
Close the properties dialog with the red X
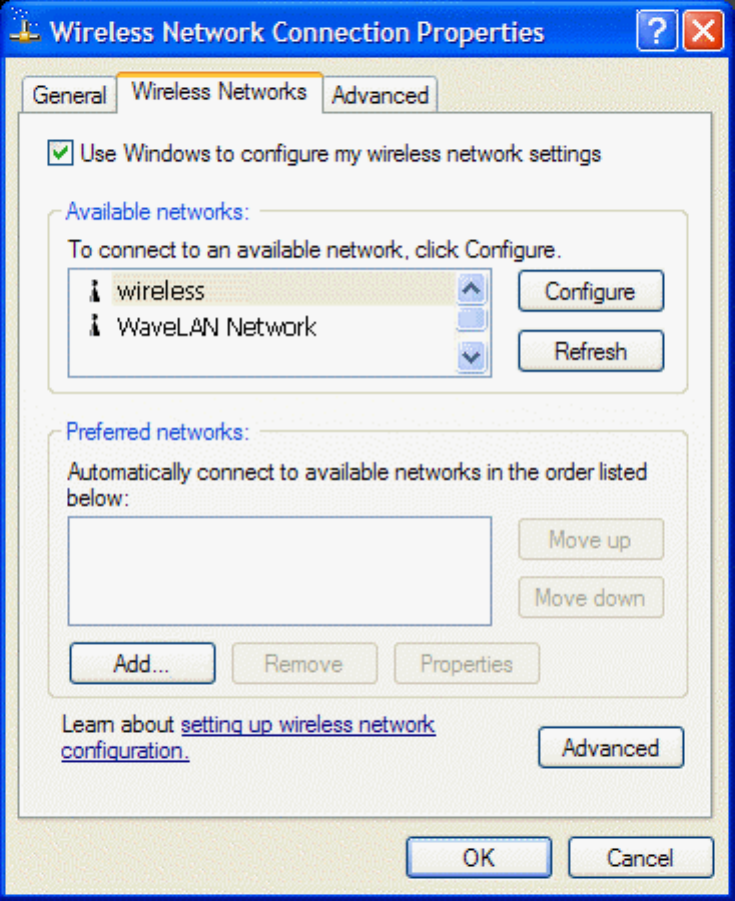[703, 30]
